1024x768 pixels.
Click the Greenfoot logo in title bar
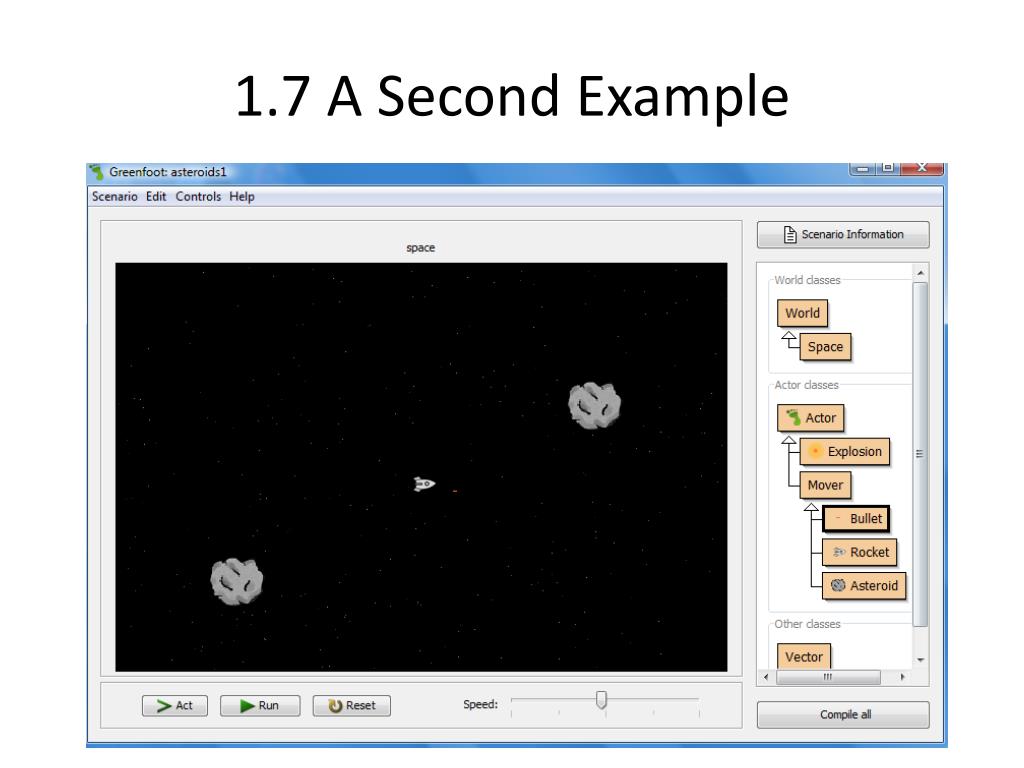click(97, 172)
